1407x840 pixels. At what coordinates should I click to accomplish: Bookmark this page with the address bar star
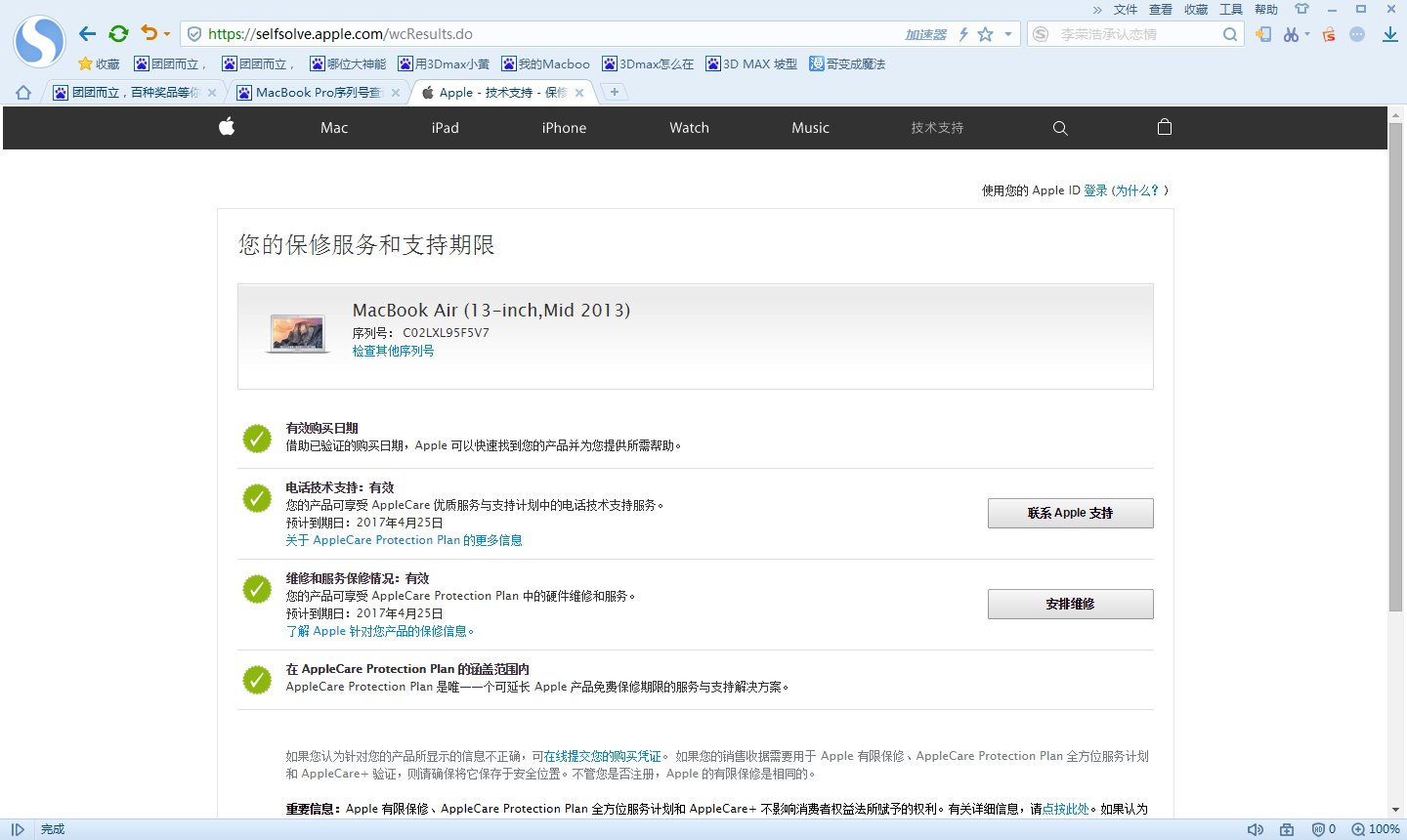point(987,33)
